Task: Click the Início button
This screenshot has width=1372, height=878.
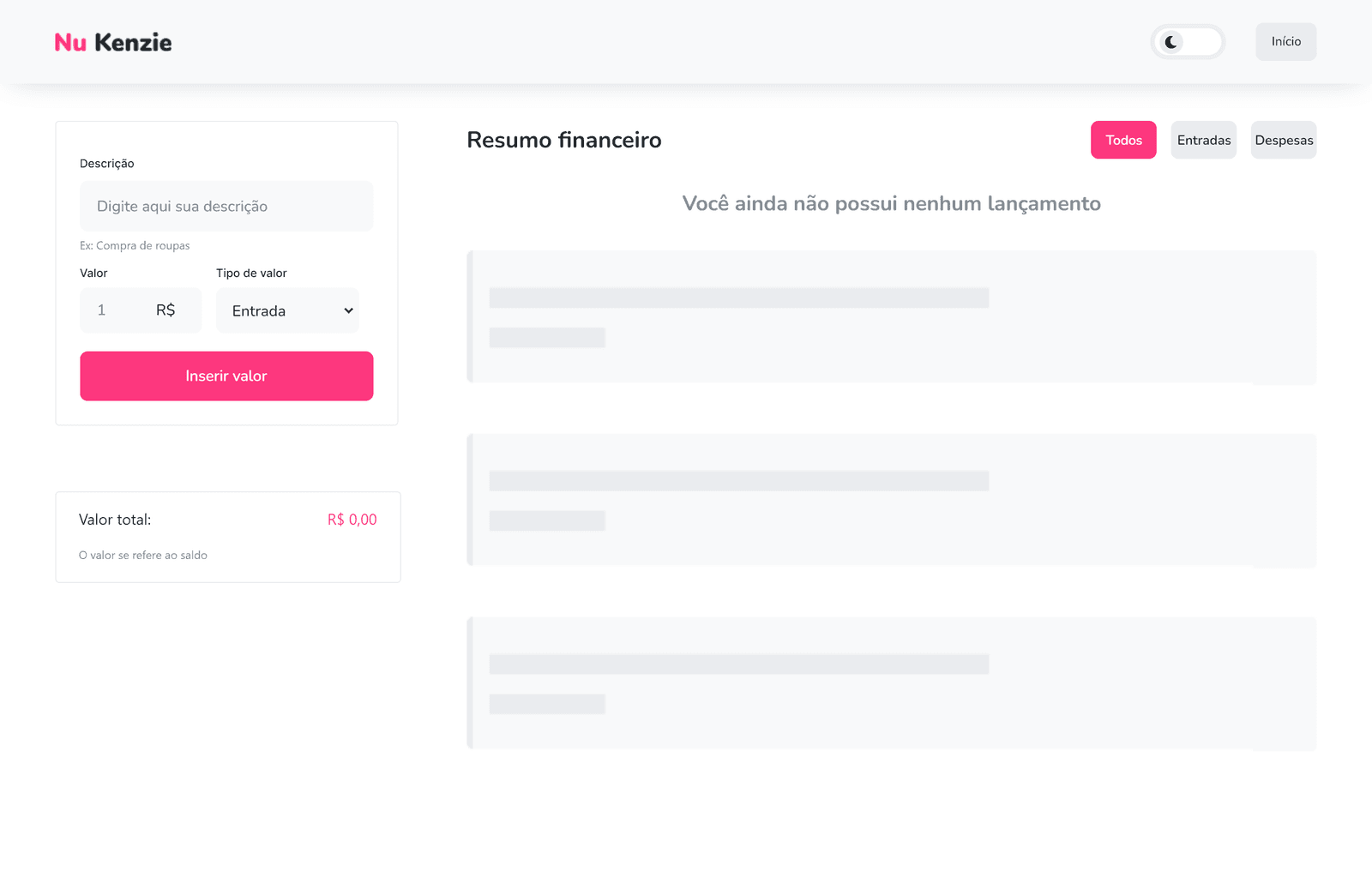Action: tap(1286, 42)
